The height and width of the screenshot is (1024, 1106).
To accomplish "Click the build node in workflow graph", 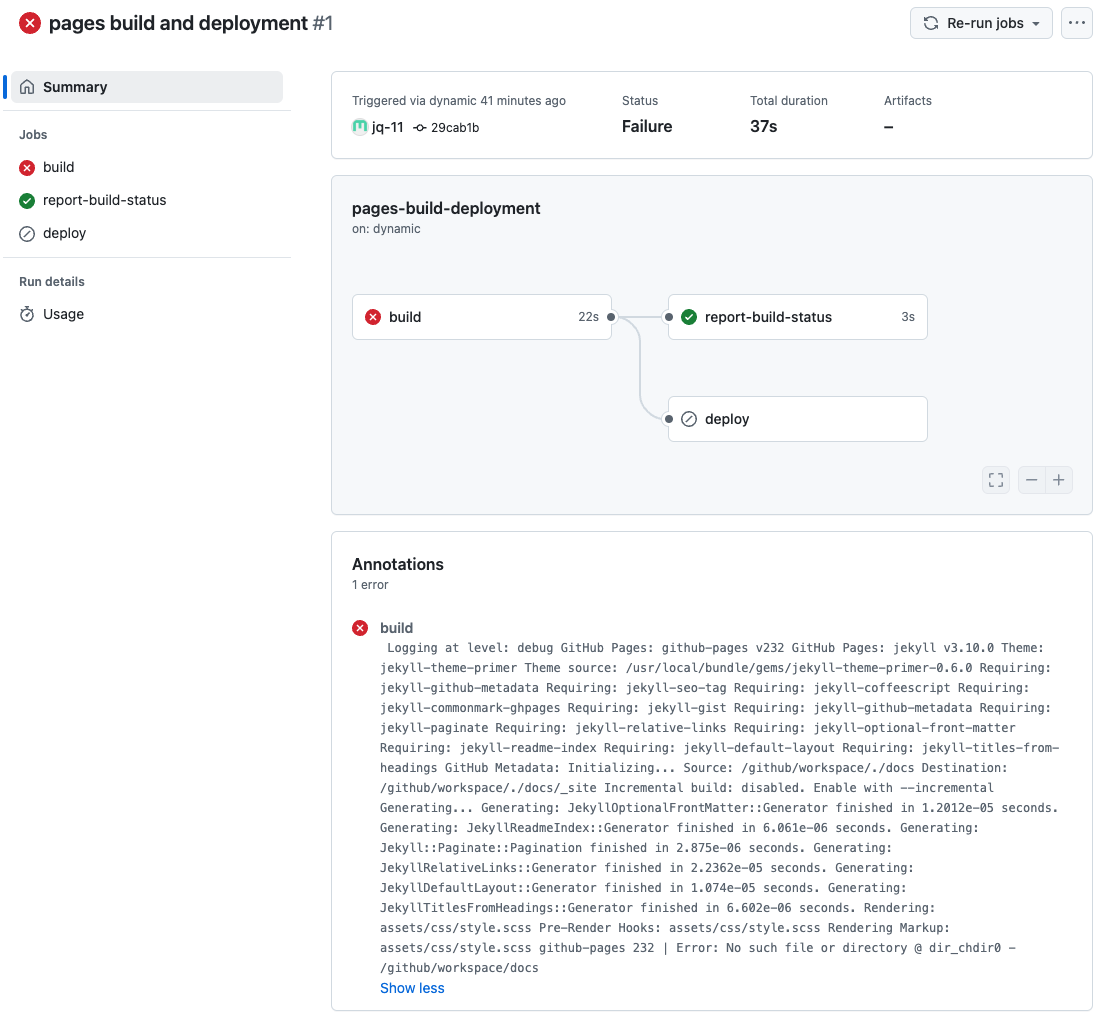I will pyautogui.click(x=481, y=317).
